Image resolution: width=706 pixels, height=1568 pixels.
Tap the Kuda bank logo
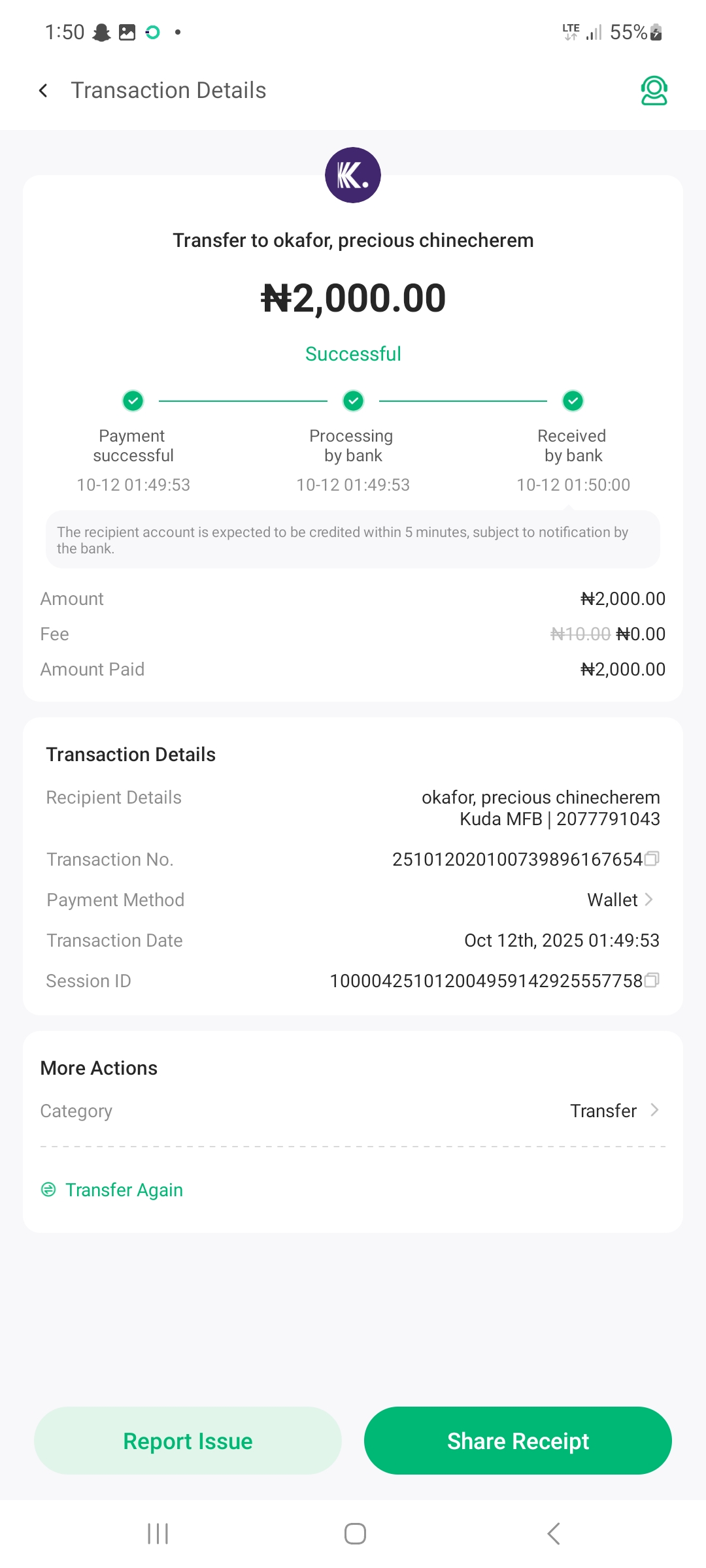coord(353,175)
